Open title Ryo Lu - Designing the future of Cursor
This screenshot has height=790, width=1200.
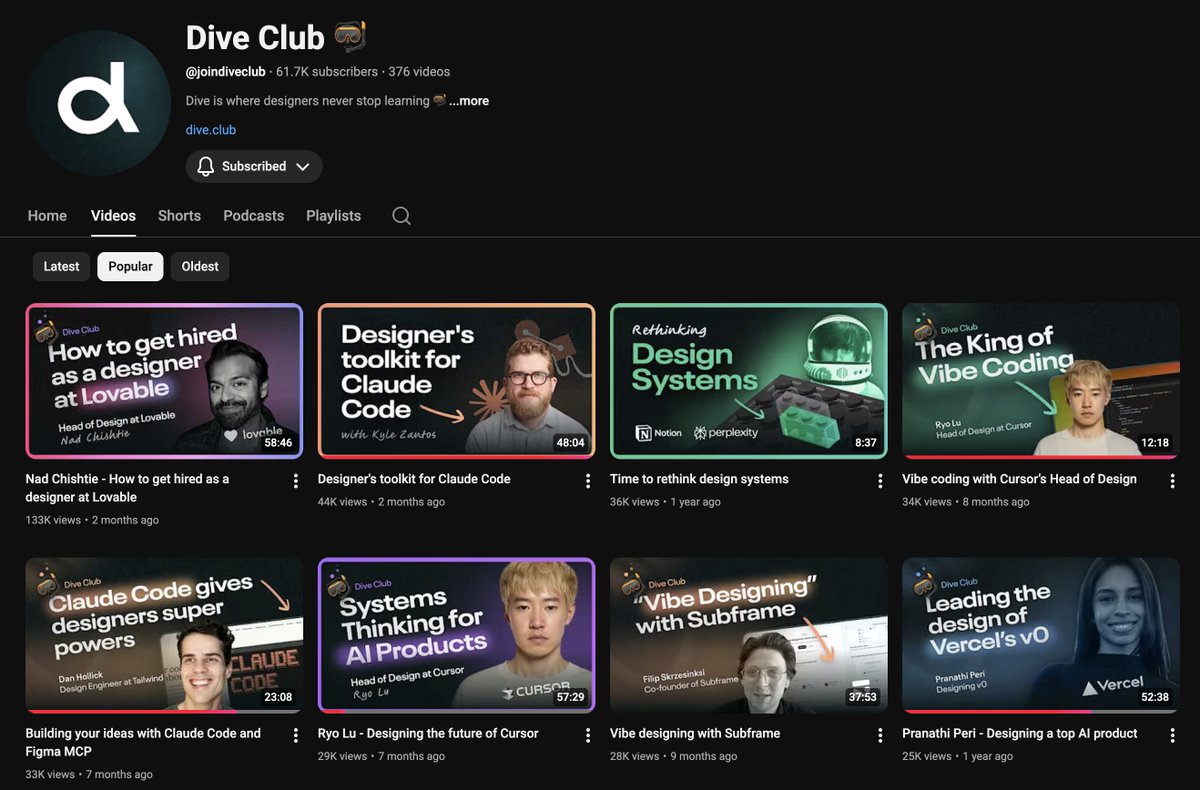coord(428,733)
